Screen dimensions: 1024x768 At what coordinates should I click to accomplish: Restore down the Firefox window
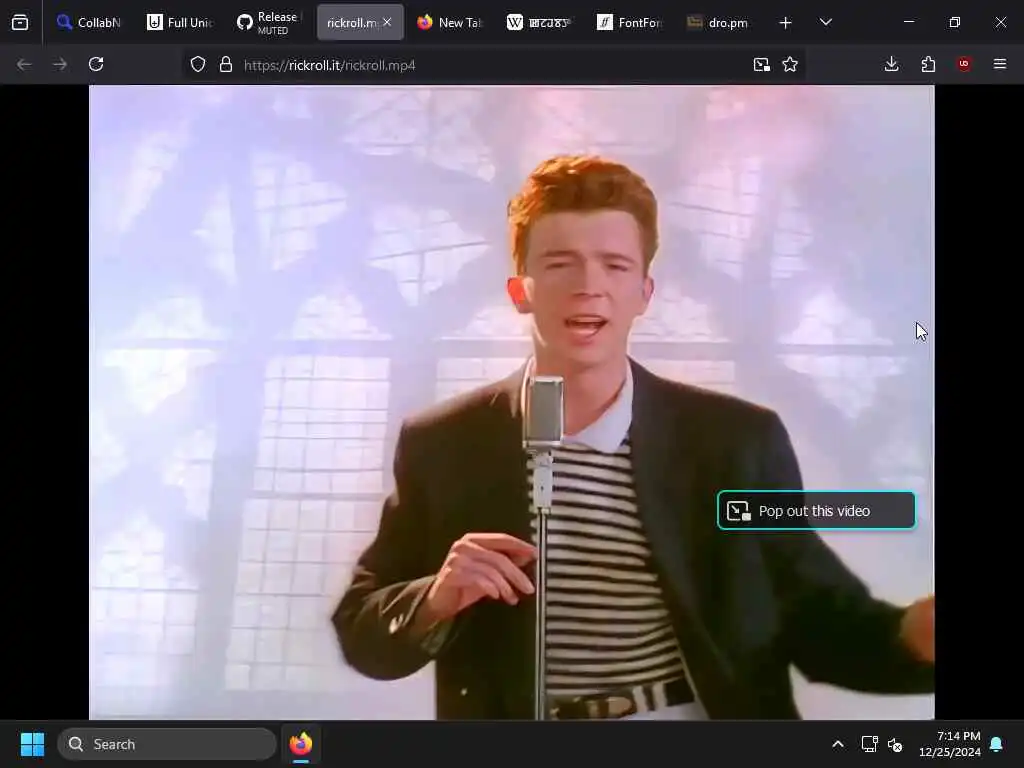[x=955, y=22]
